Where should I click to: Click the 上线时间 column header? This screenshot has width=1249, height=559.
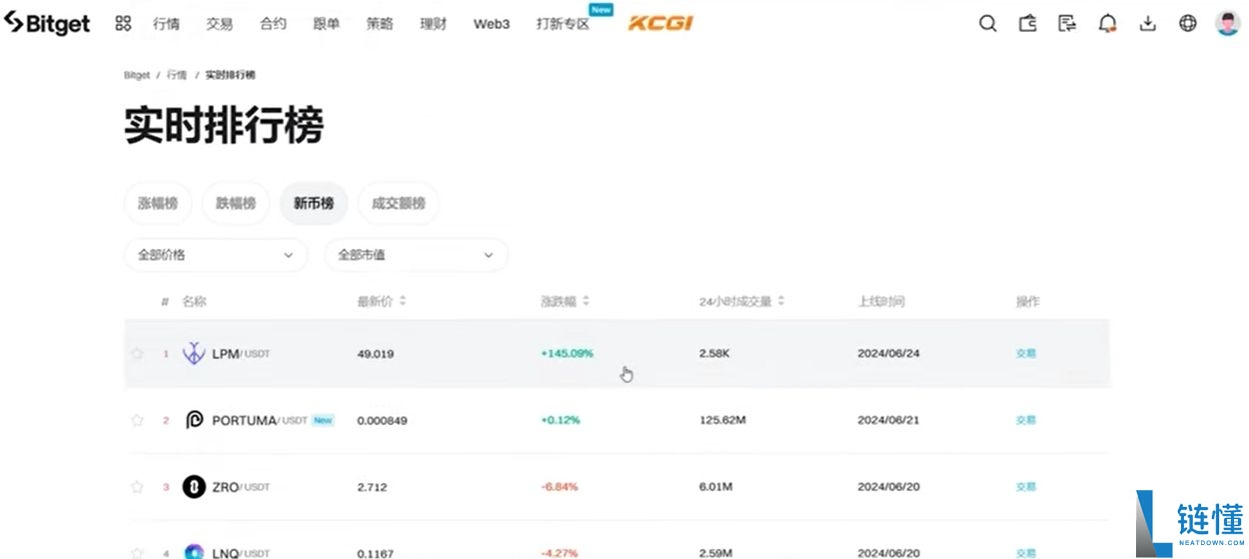[881, 301]
